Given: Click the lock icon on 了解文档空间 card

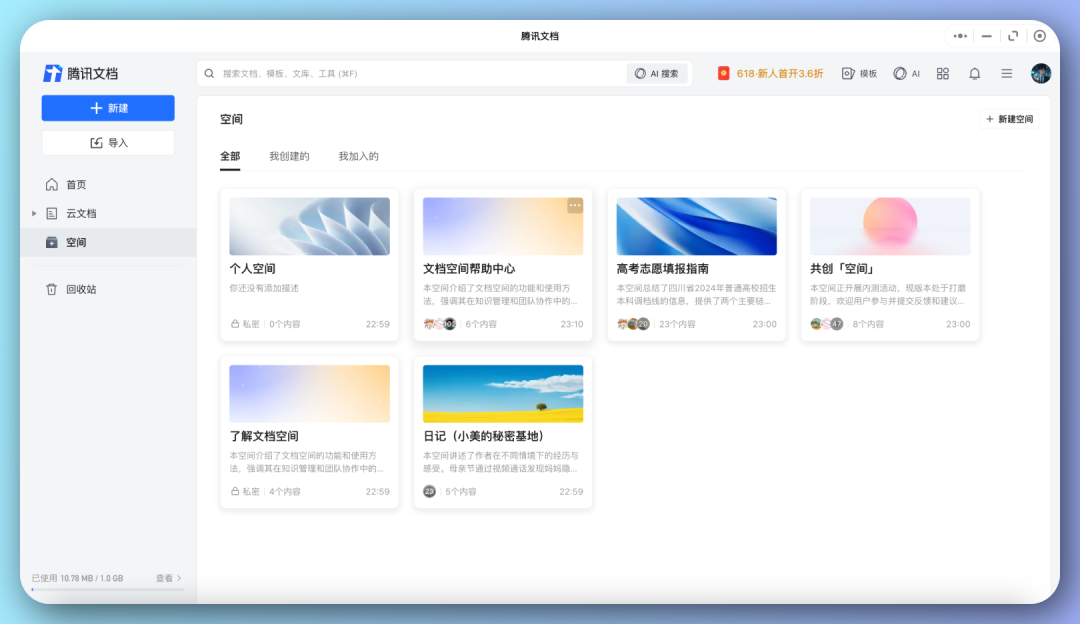Looking at the screenshot, I should (x=235, y=491).
